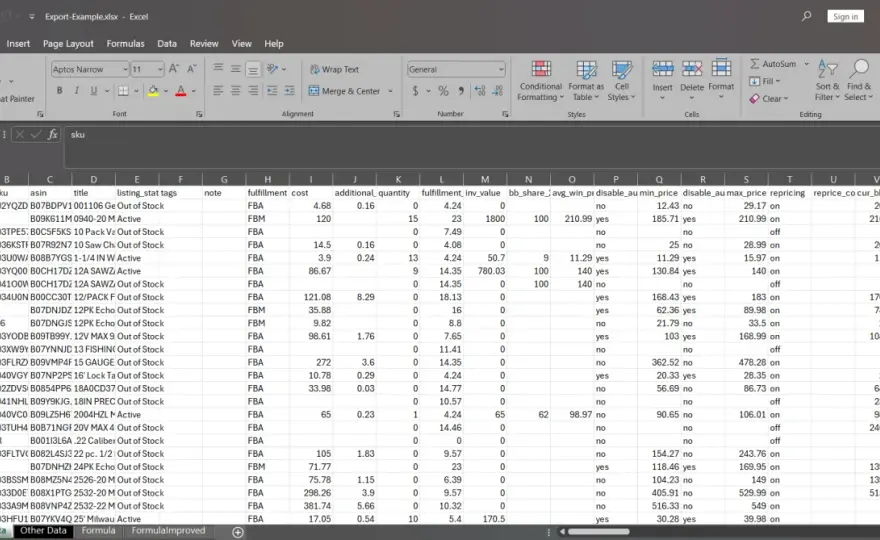Open Cell Styles menu
The height and width of the screenshot is (540, 880).
click(x=621, y=81)
